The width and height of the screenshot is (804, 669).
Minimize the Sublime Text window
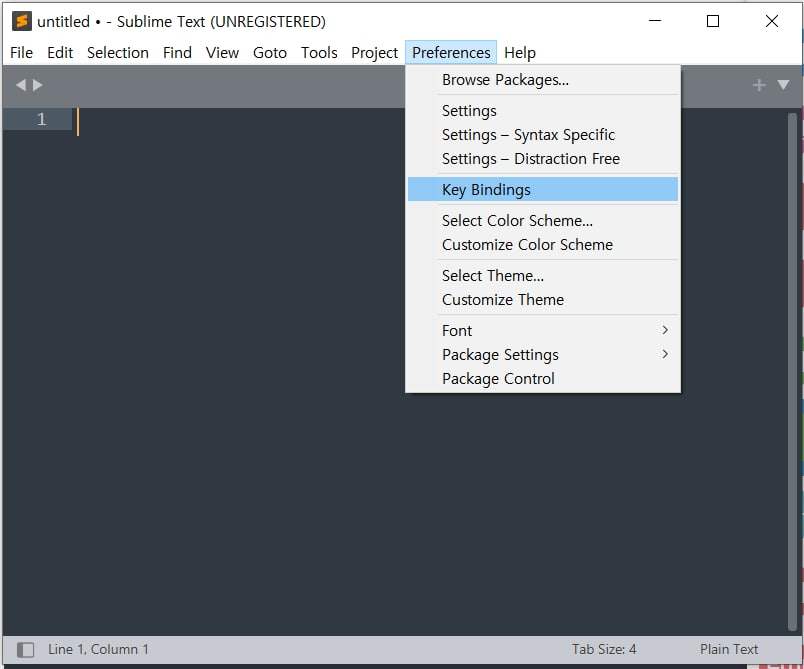[x=655, y=21]
